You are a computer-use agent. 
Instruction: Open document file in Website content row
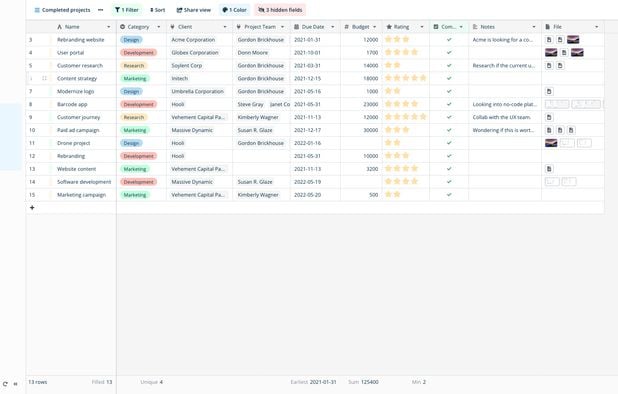[x=549, y=169]
